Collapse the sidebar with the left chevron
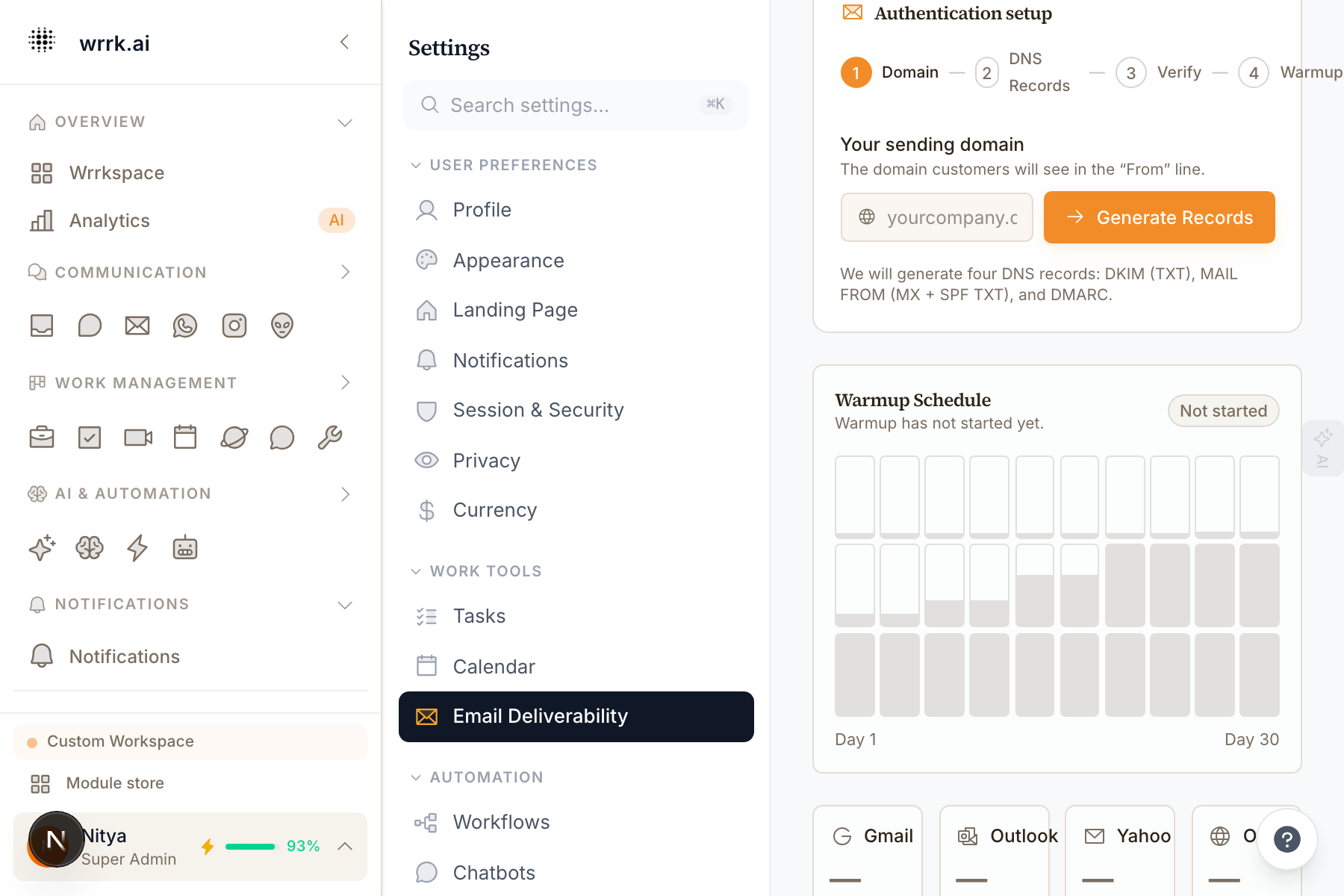This screenshot has width=1344, height=896. (344, 43)
